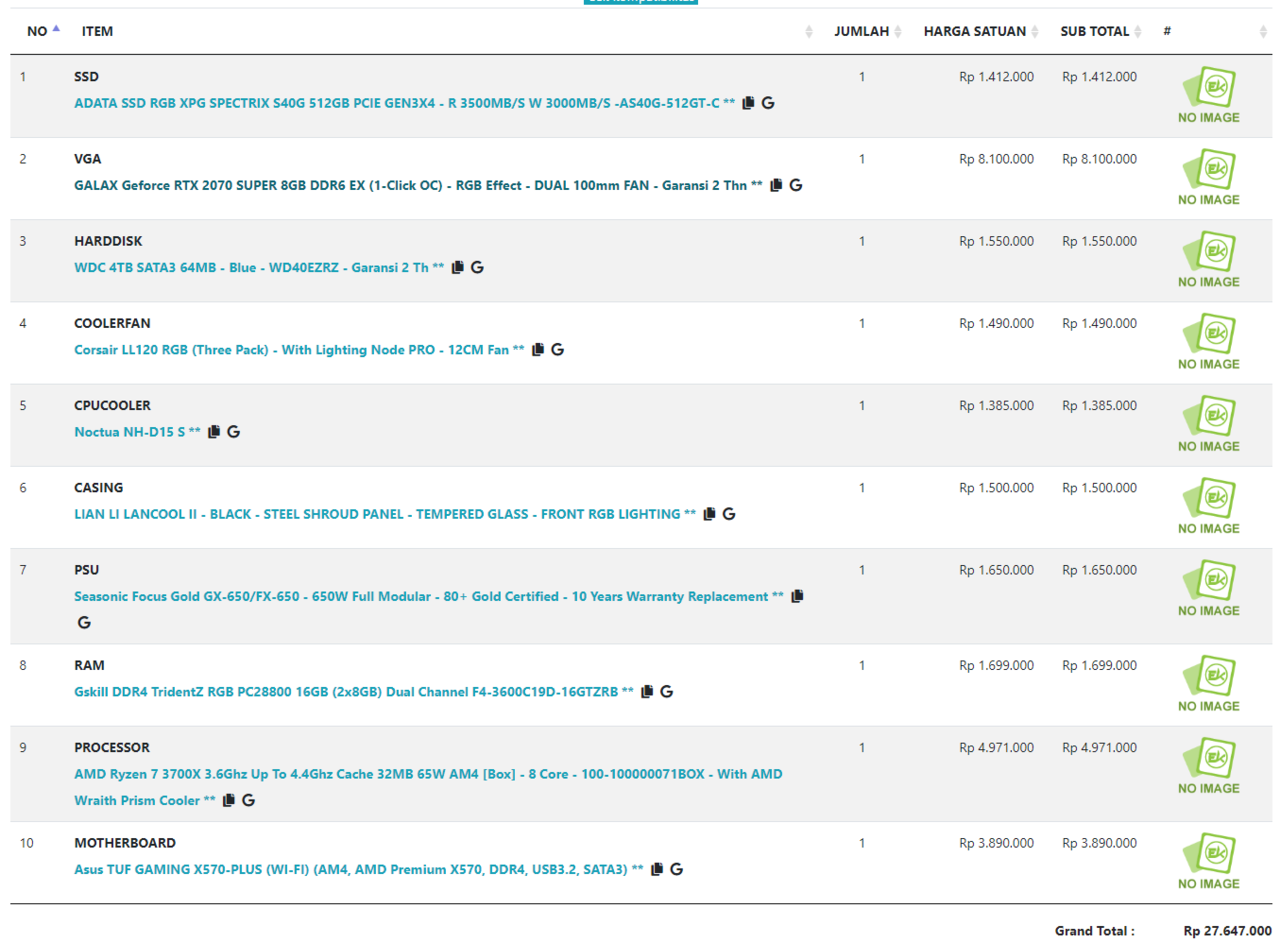
Task: Google search the GALAX RTX 2070 SUPER
Action: coord(796,185)
